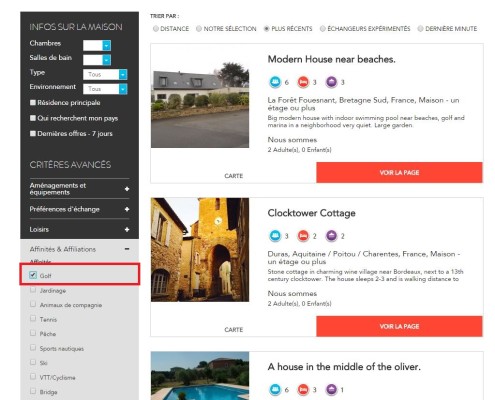Open the Chambres dropdown
Image resolution: width=495 pixels, height=400 pixels.
click(x=97, y=45)
